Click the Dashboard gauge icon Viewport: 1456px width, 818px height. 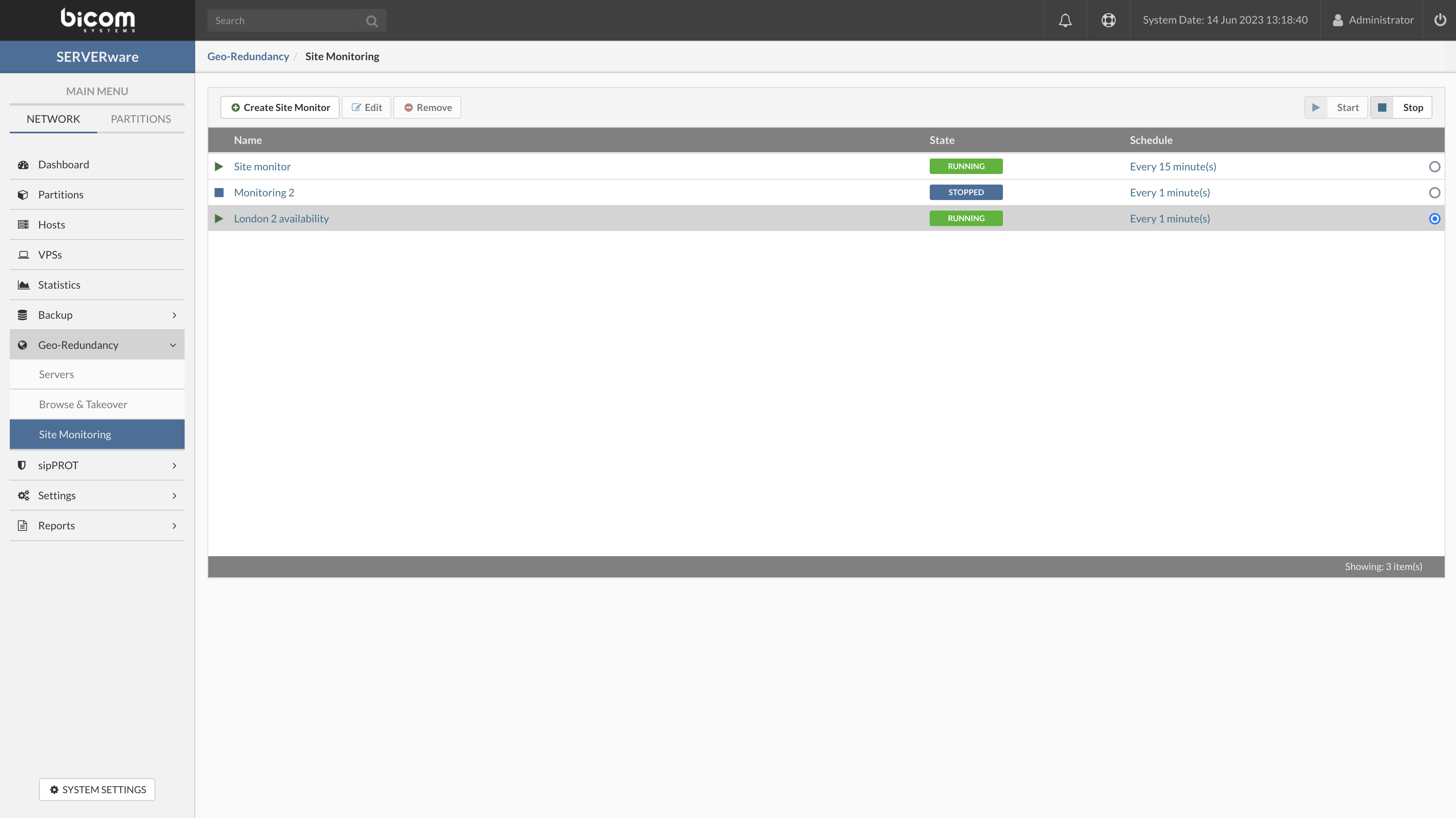pos(23,164)
